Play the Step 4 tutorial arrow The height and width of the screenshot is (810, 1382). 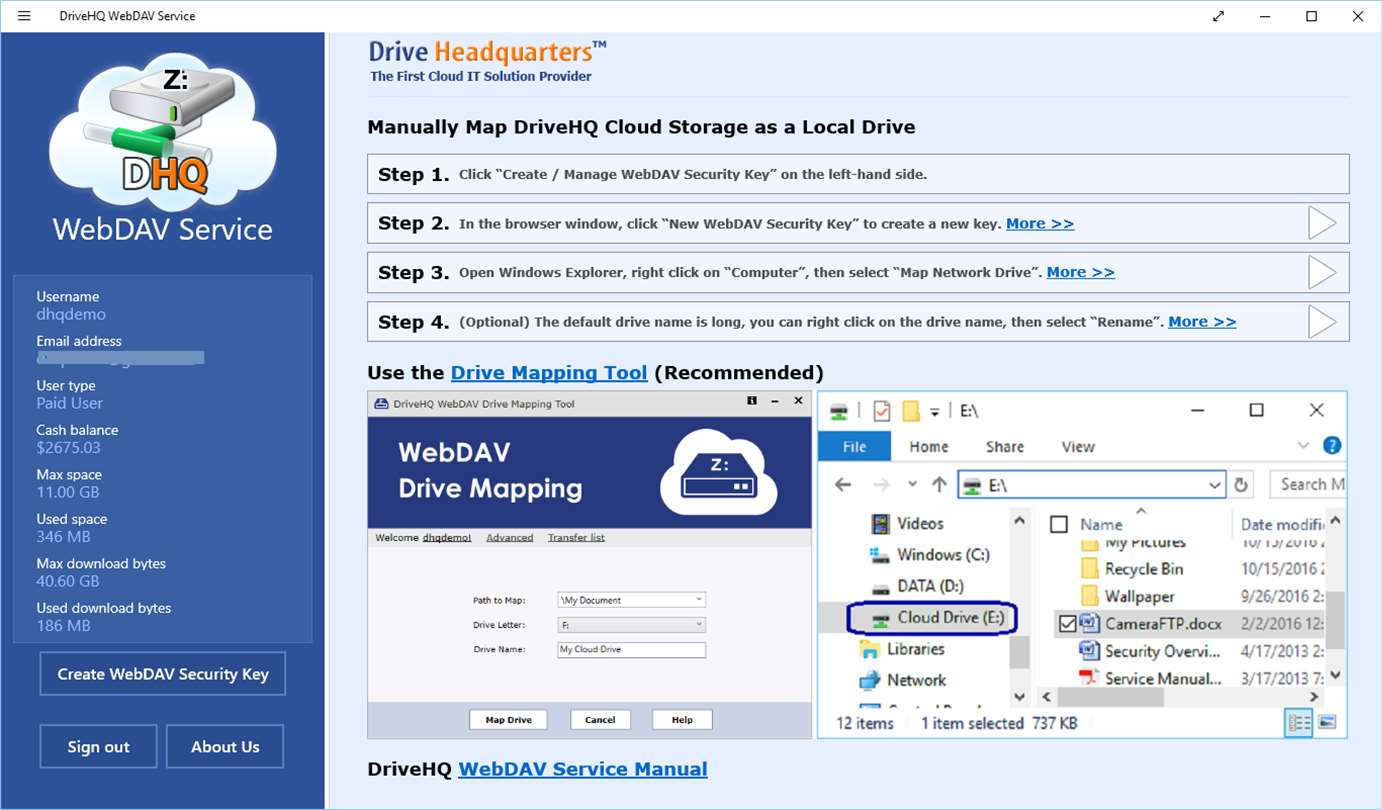tap(1322, 322)
